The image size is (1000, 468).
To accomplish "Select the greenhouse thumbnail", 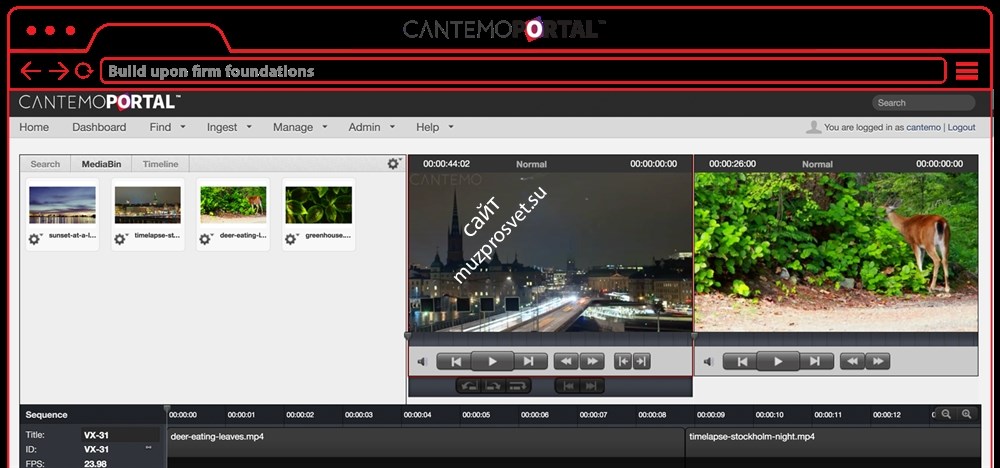I will point(319,205).
